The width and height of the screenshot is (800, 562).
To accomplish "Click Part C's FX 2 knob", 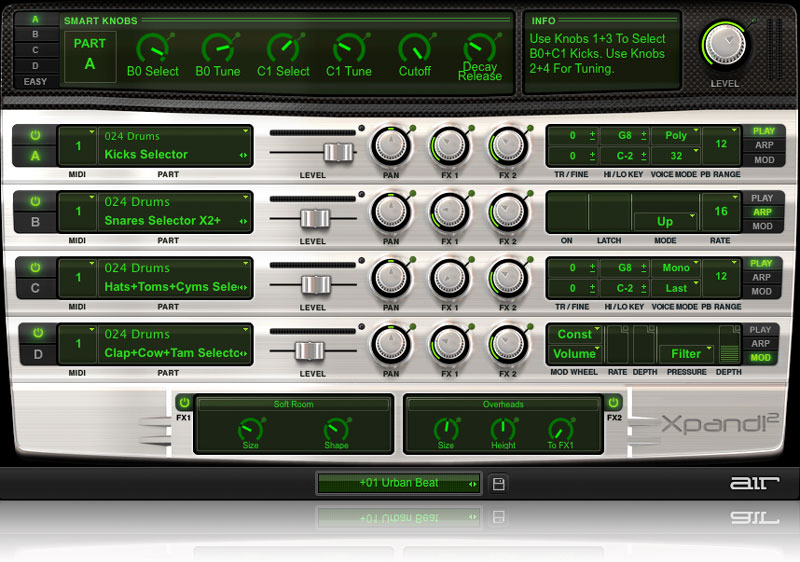I will [x=508, y=279].
